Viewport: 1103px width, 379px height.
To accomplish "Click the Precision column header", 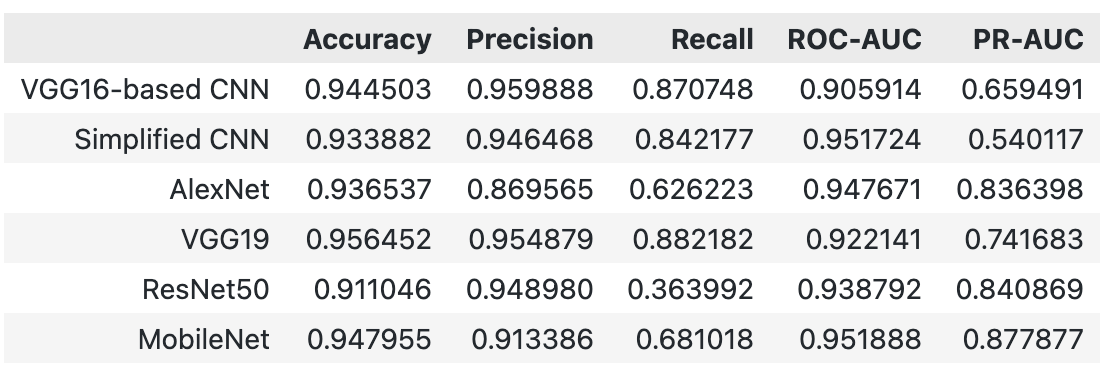I will coord(530,39).
